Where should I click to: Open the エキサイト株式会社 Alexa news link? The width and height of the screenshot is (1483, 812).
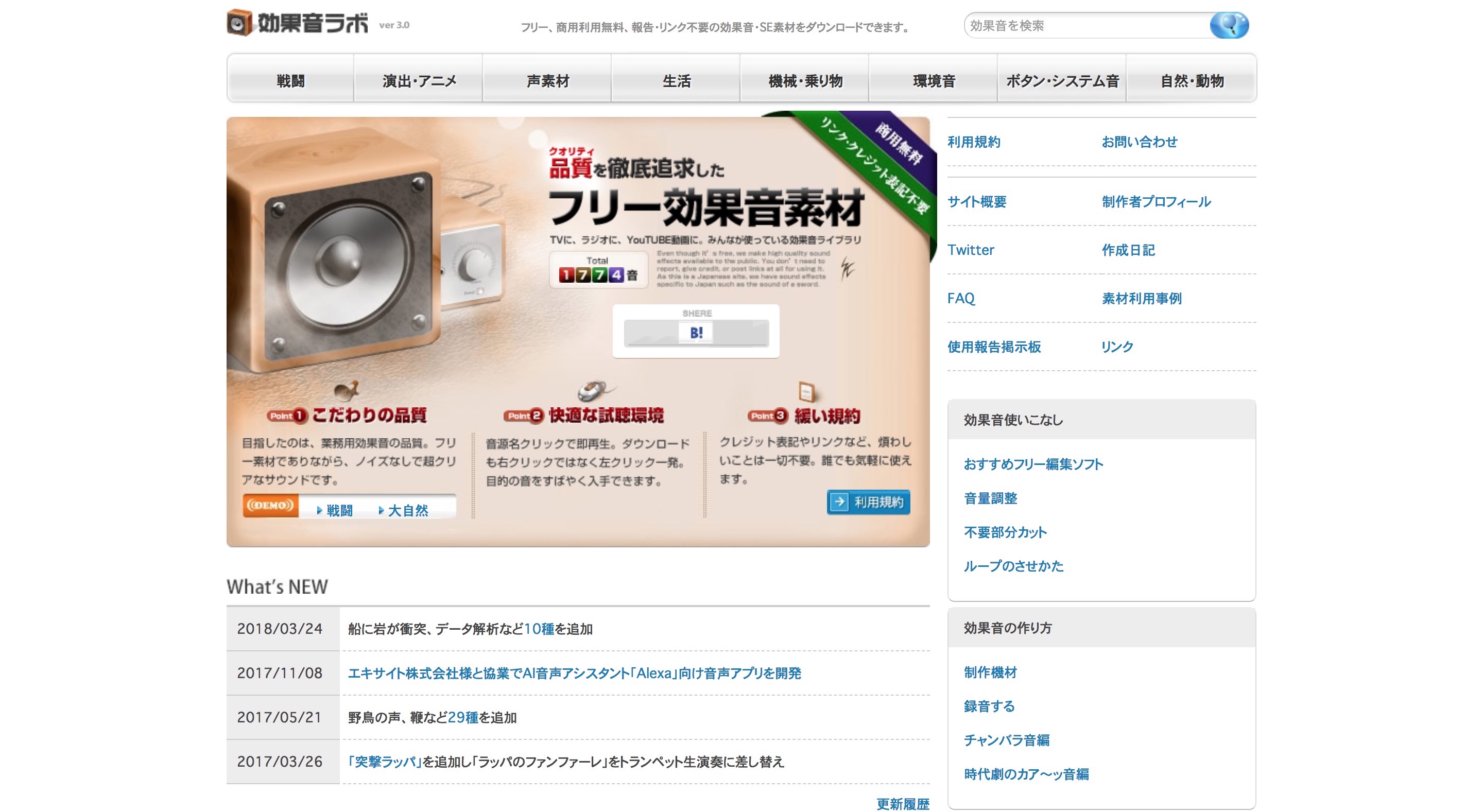click(574, 673)
